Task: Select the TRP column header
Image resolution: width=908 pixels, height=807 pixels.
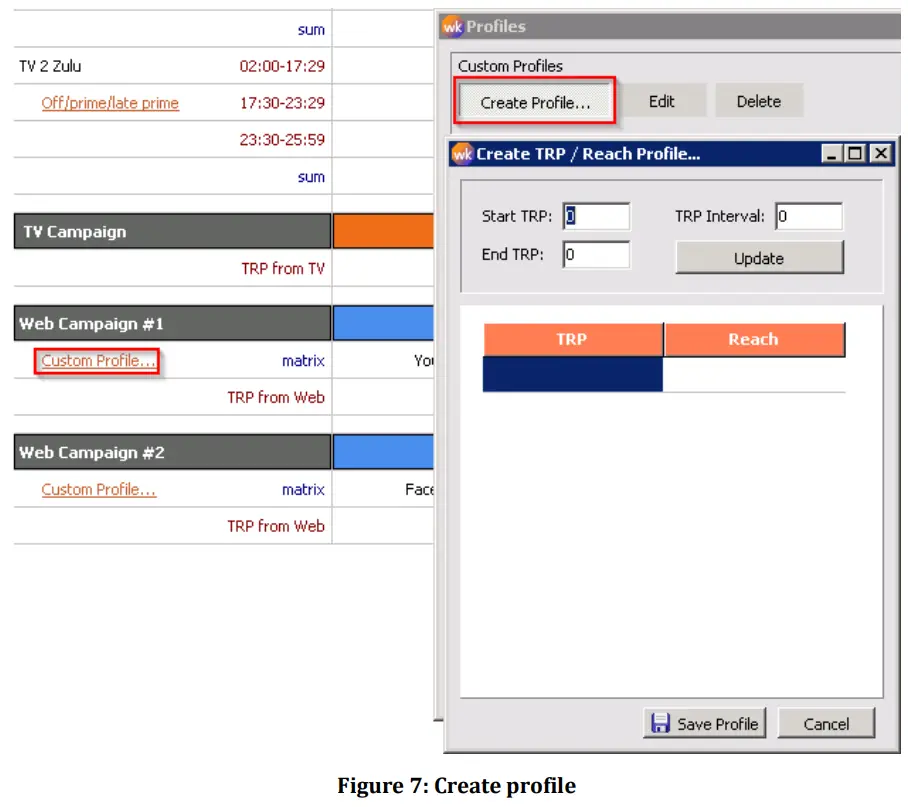Action: coord(572,339)
